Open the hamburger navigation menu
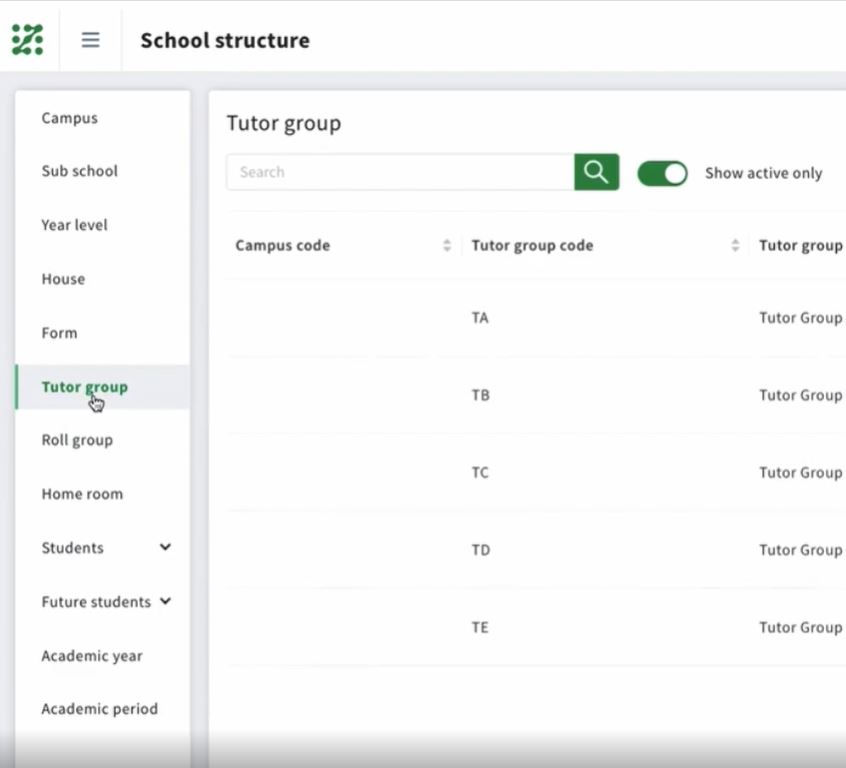 90,40
